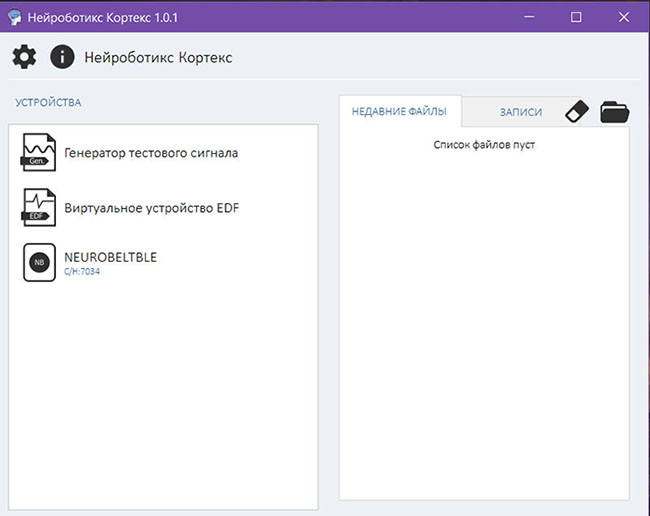Maximize the Кортекс window
Viewport: 650px width, 516px height.
pos(576,16)
